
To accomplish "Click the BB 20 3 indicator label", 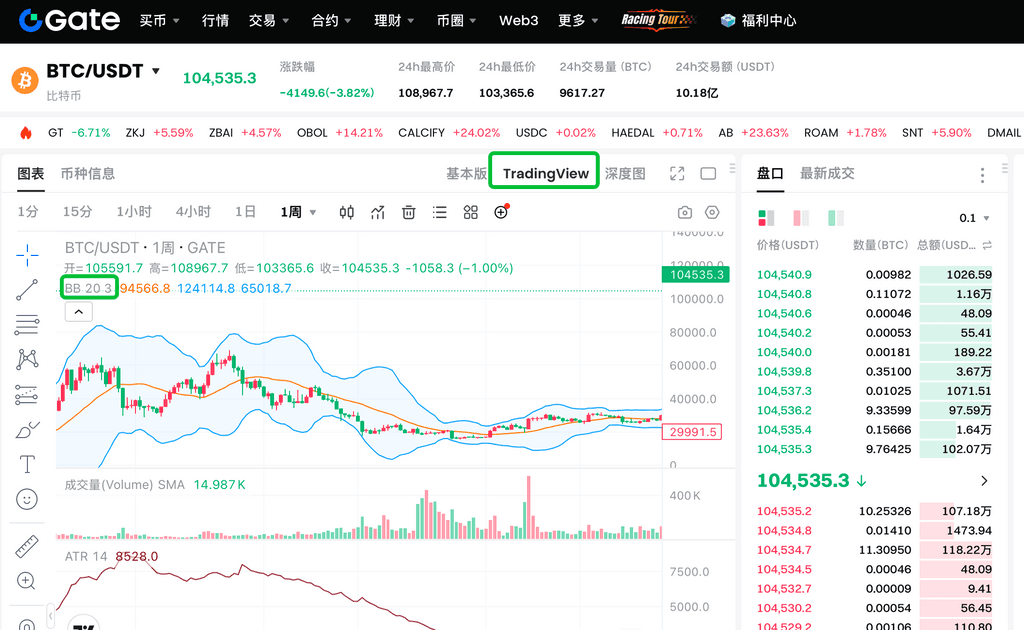I will 88,288.
